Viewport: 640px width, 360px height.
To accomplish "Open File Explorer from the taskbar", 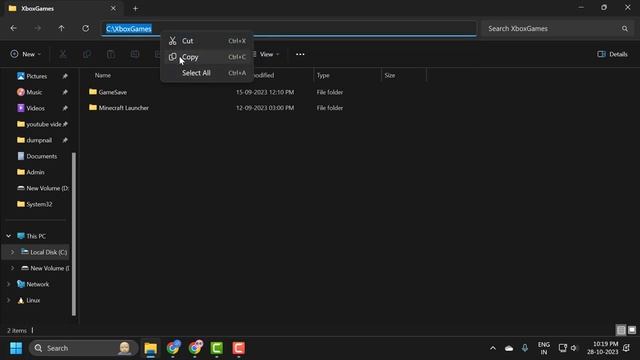I will (x=151, y=348).
